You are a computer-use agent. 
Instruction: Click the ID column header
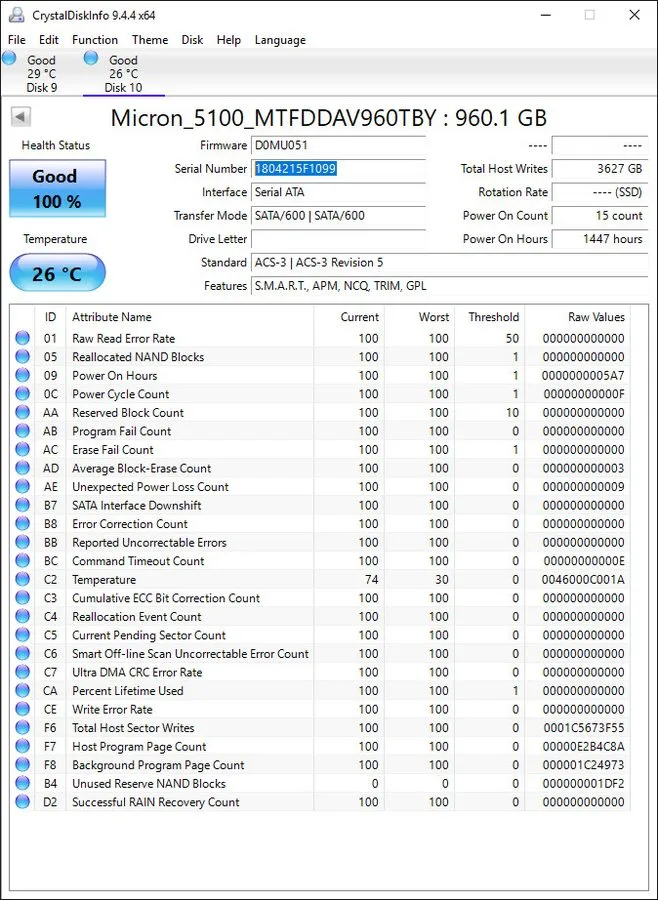coord(51,317)
